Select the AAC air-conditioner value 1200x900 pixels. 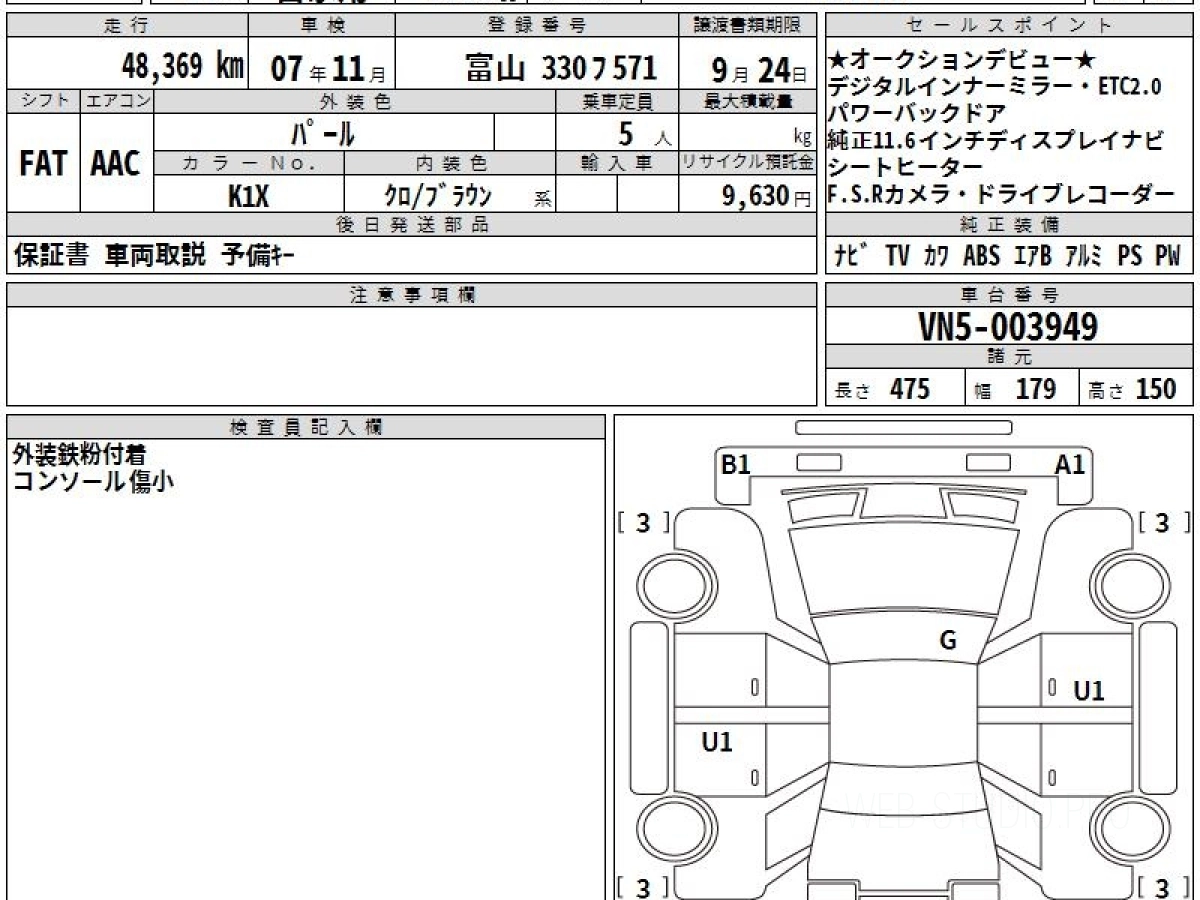point(116,163)
